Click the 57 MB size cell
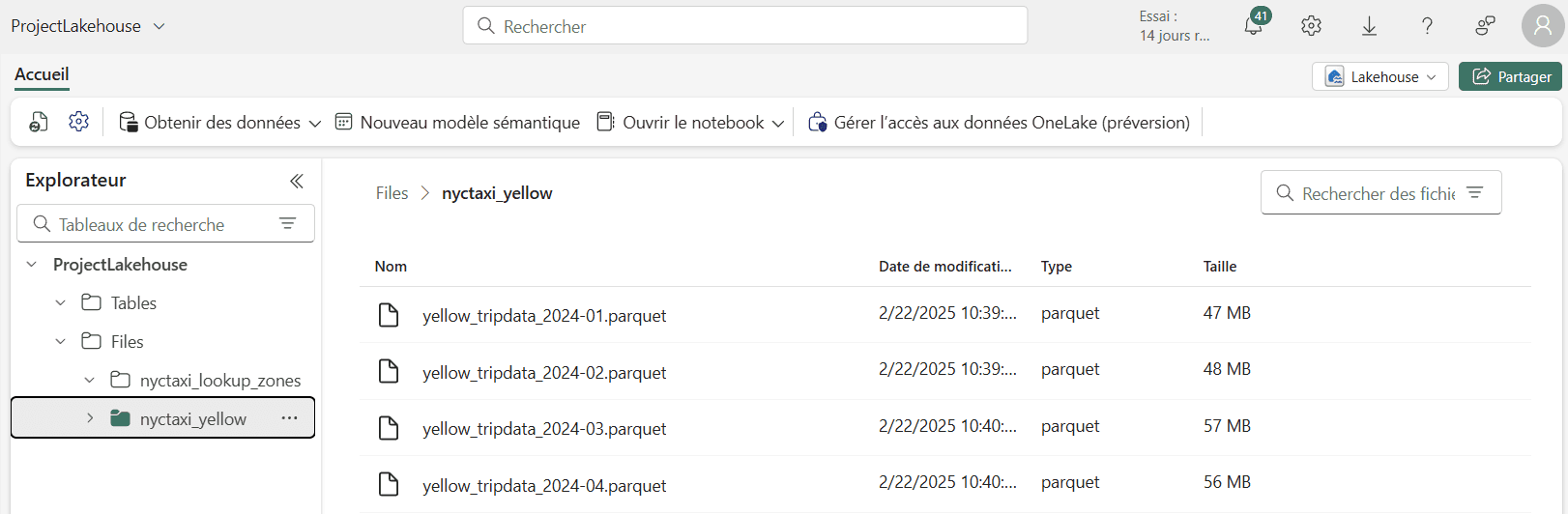 [1227, 426]
